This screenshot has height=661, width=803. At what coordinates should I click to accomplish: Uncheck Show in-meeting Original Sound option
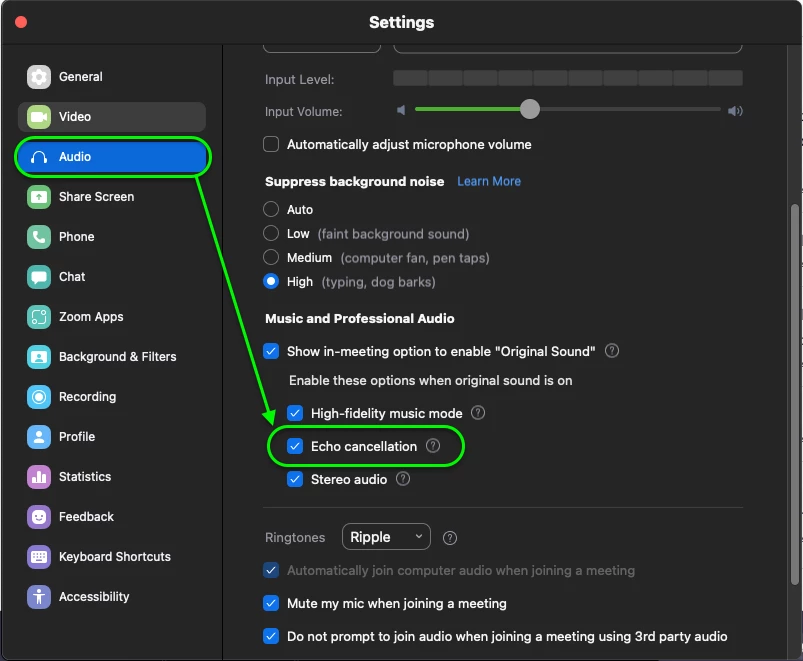(271, 351)
